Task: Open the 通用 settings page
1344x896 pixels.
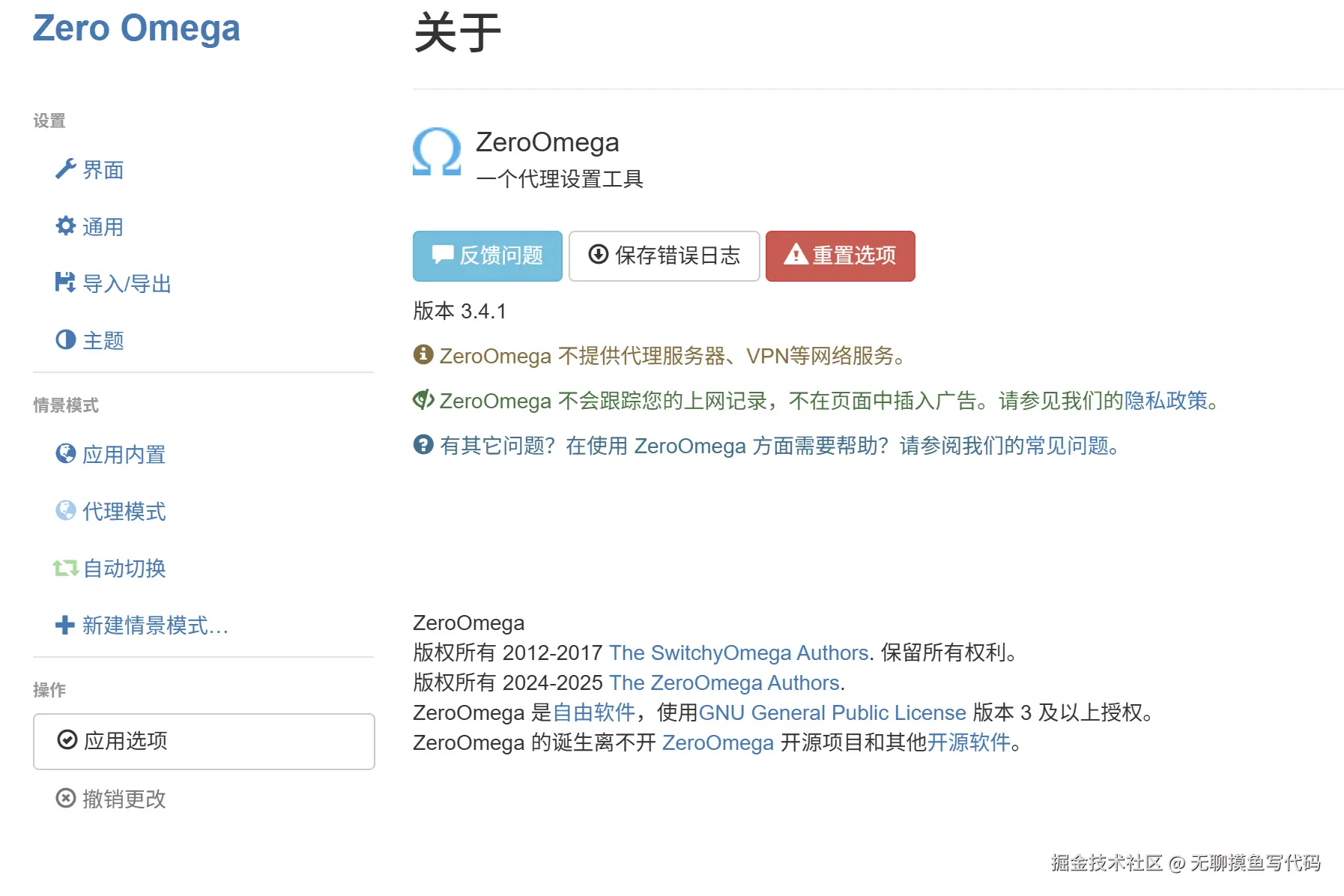Action: [x=103, y=227]
